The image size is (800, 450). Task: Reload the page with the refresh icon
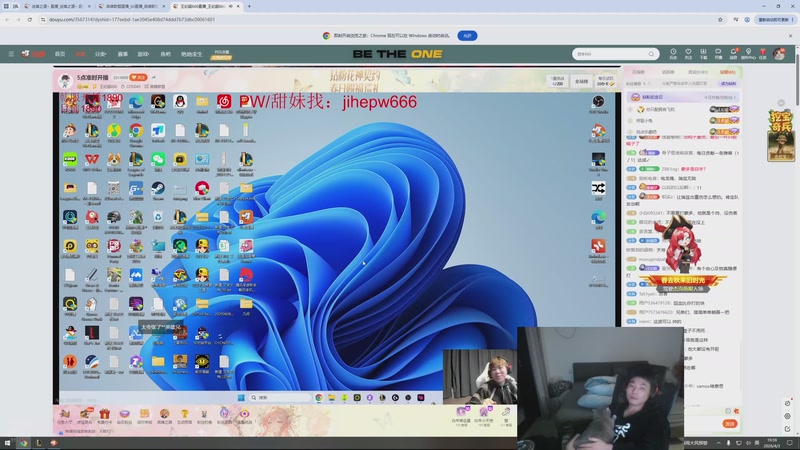pyautogui.click(x=30, y=19)
